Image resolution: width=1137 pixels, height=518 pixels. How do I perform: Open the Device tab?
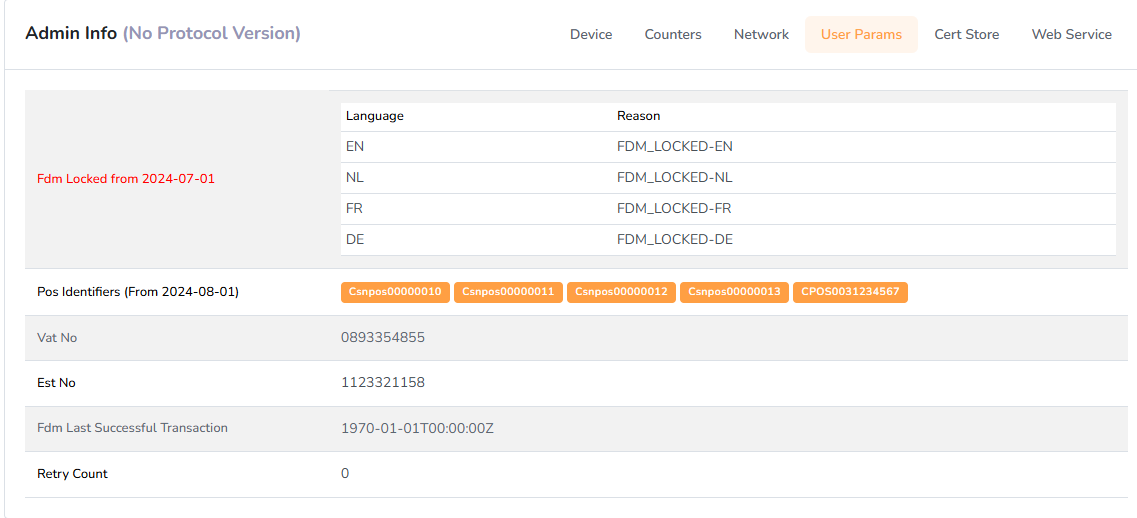[590, 34]
